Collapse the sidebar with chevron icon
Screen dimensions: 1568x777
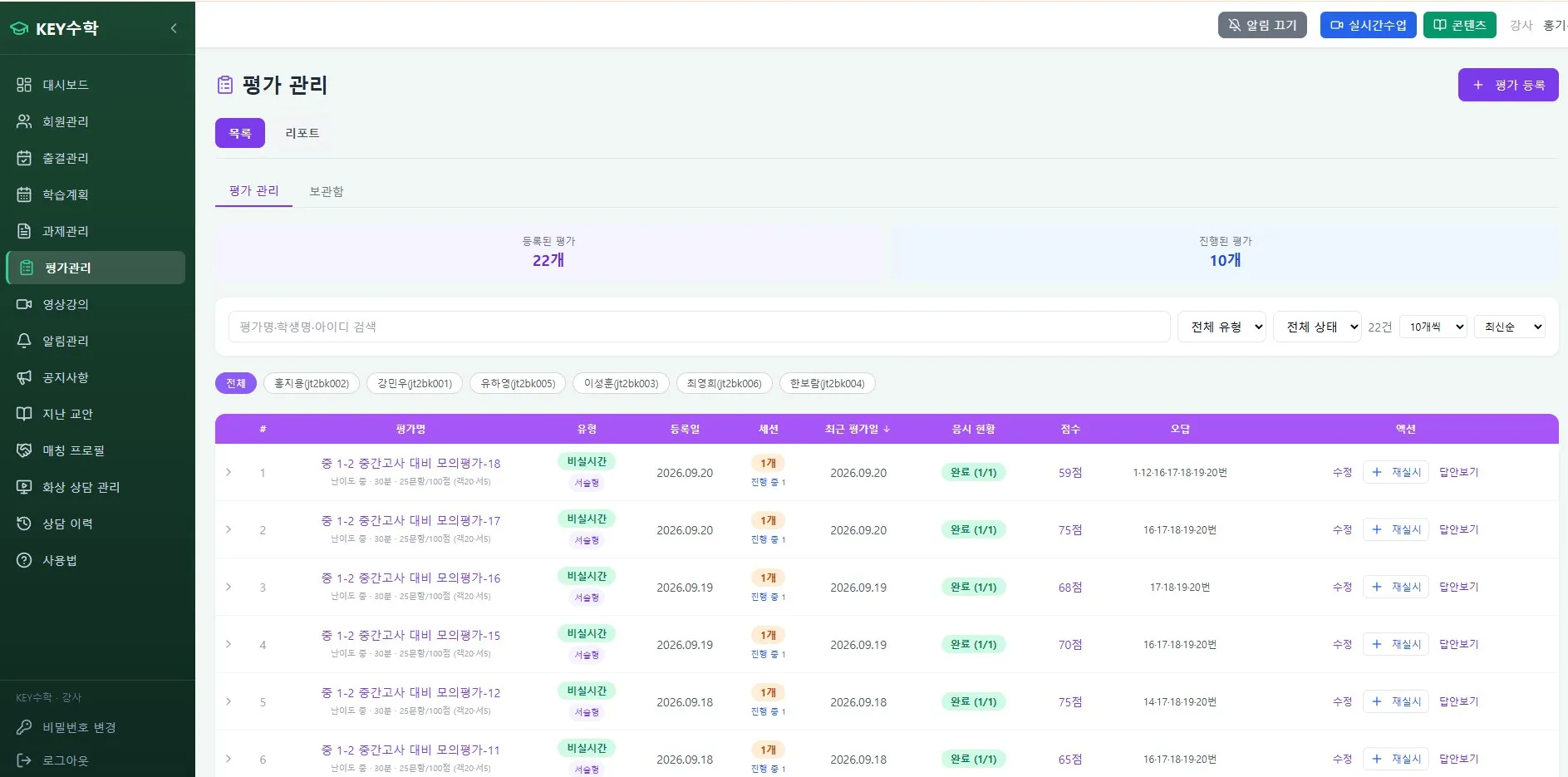[174, 28]
